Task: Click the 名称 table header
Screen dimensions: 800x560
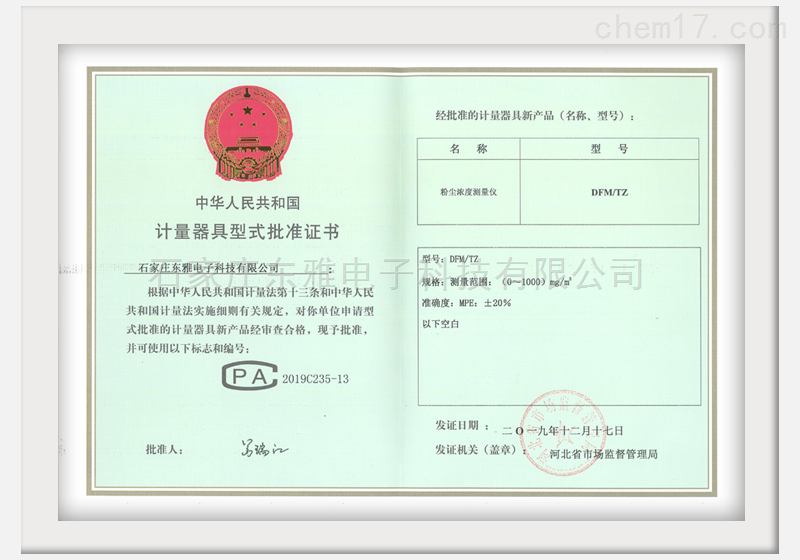Action: click(468, 149)
